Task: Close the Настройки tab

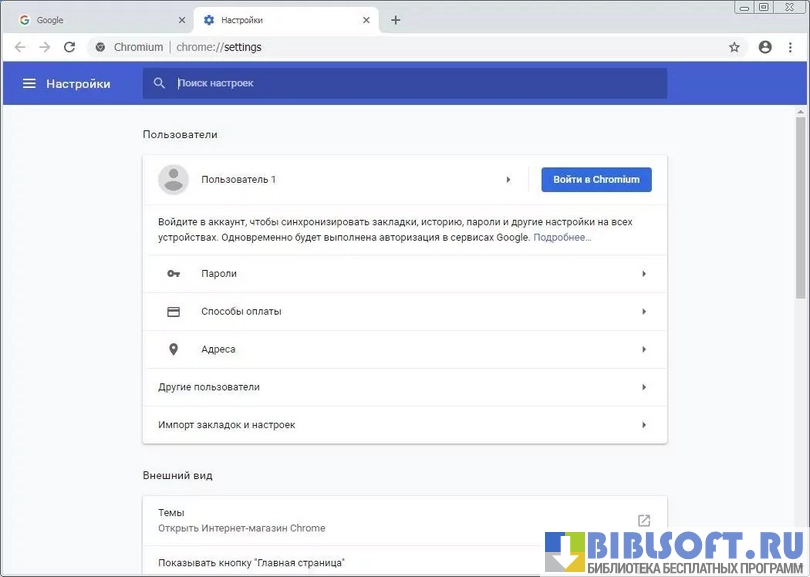Action: [x=367, y=20]
